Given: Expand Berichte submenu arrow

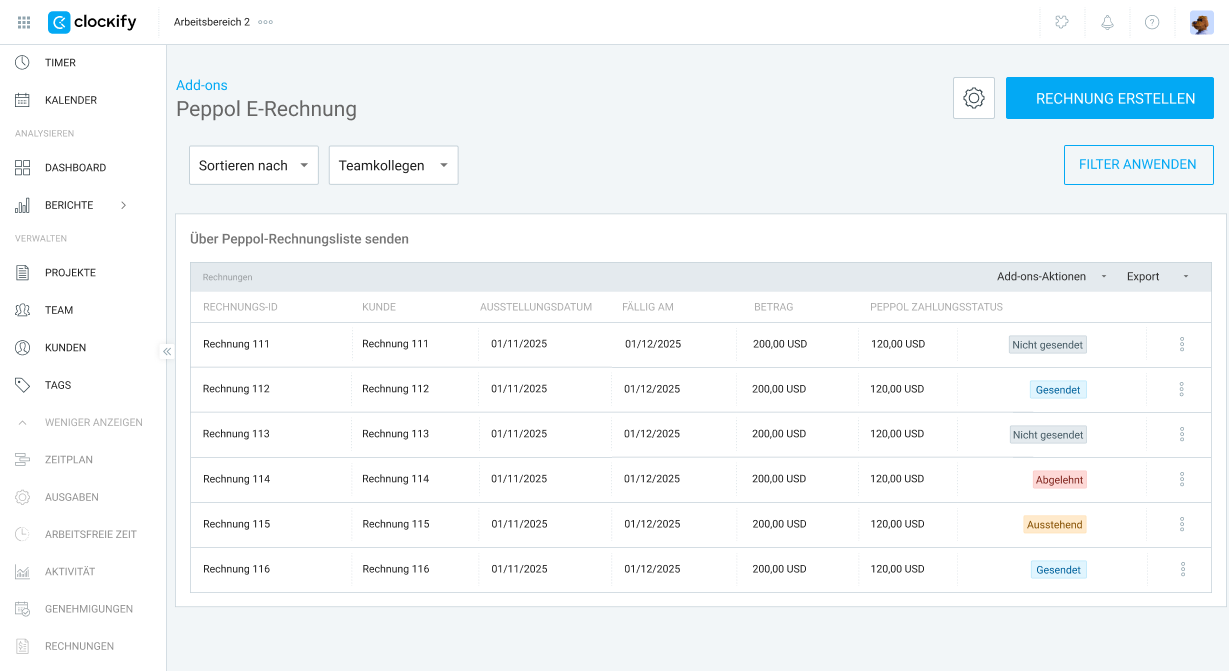Looking at the screenshot, I should pos(124,205).
